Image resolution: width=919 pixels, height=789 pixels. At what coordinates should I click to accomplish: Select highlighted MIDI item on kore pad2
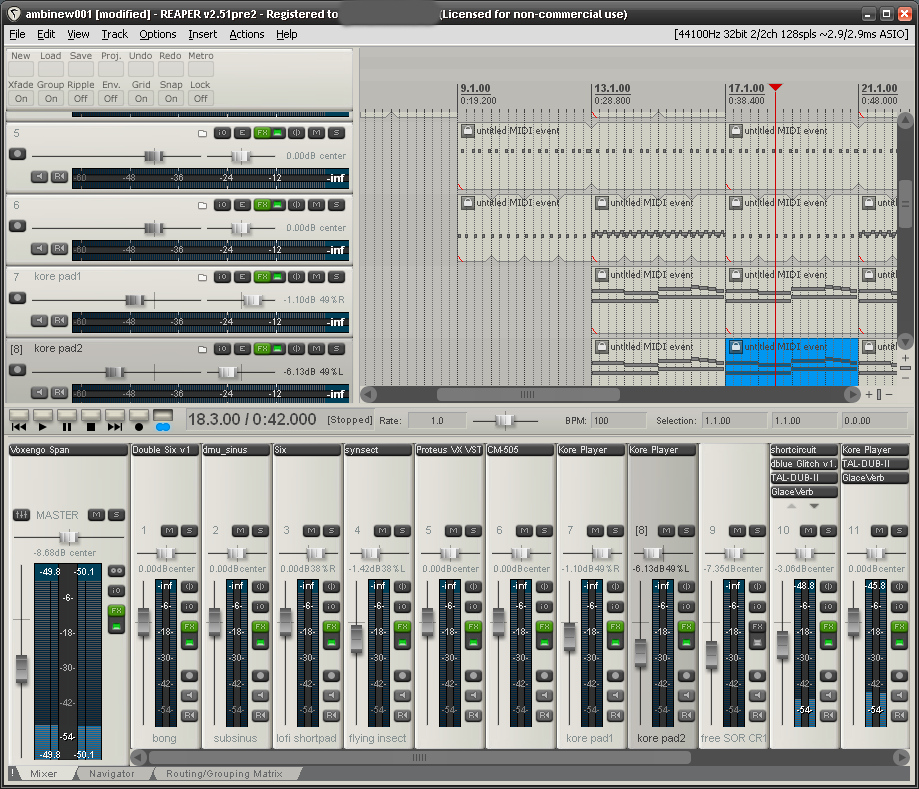(x=792, y=362)
